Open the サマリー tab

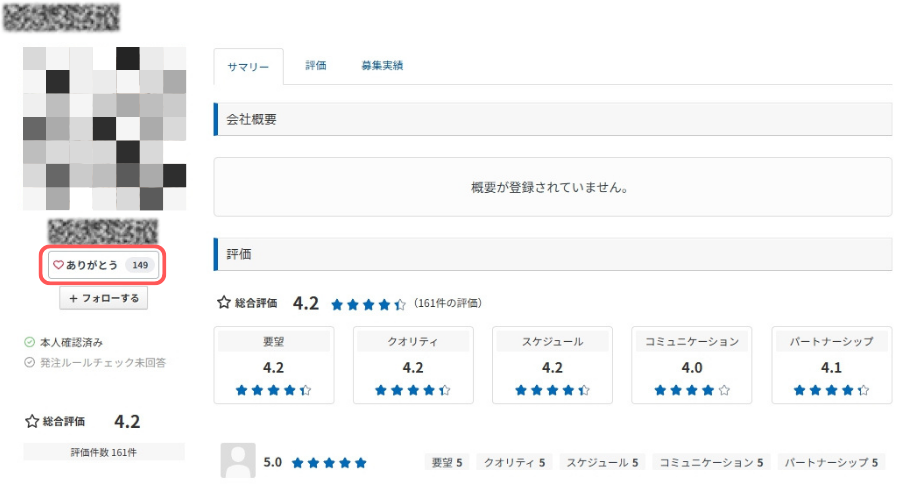248,67
